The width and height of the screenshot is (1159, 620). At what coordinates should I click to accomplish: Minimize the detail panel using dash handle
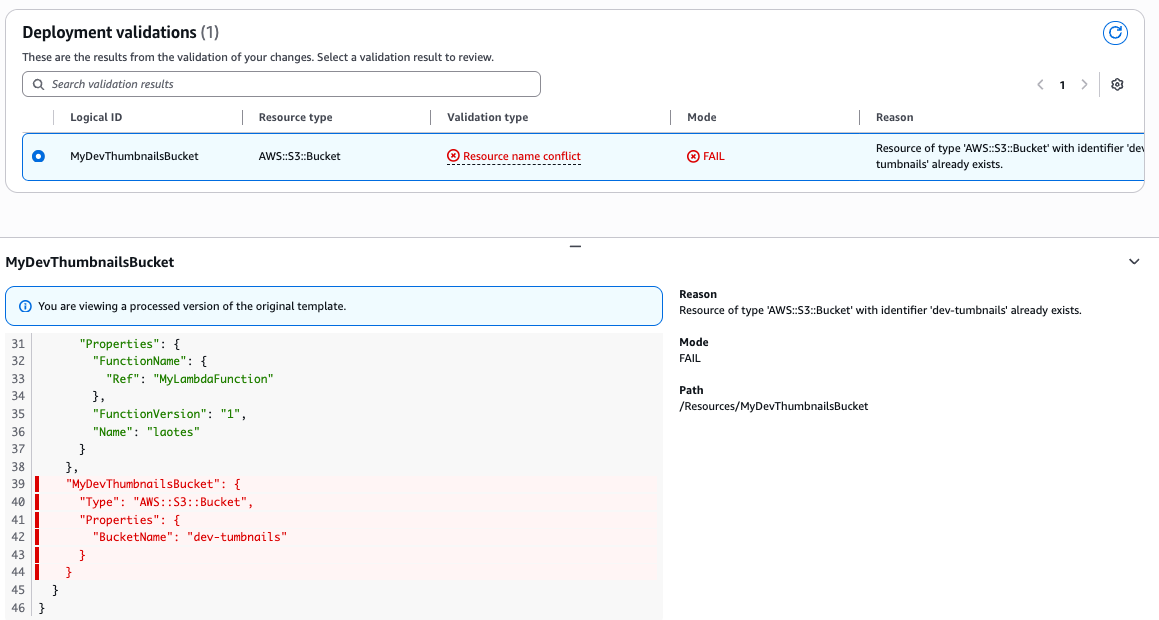(x=575, y=244)
